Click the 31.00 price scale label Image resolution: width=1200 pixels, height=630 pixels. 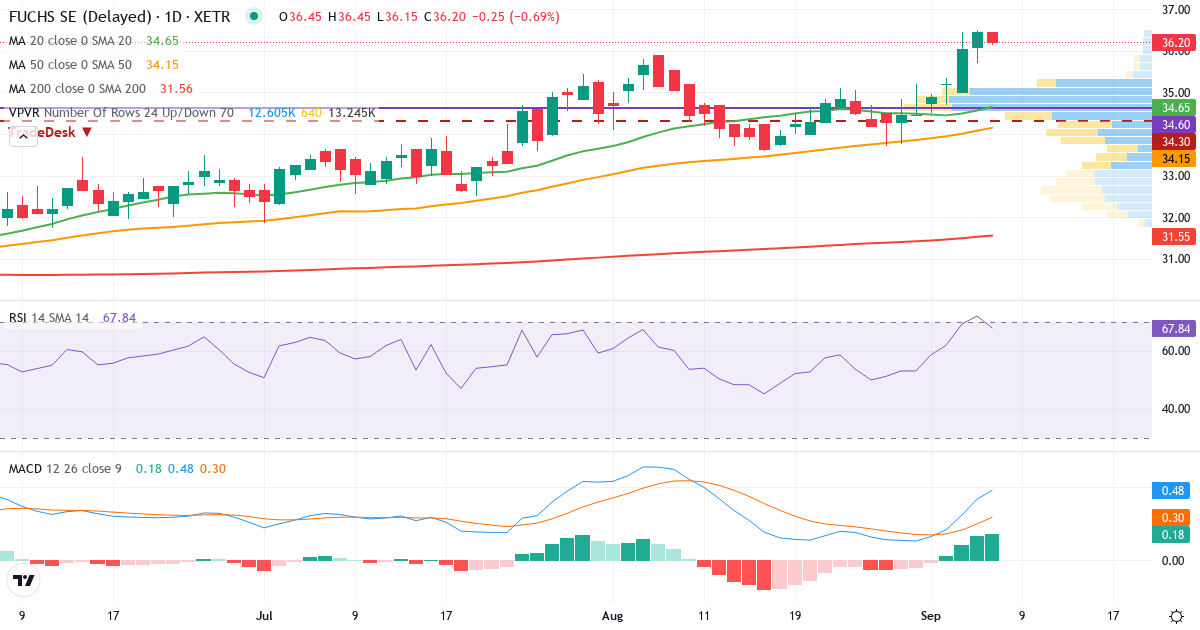1174,260
